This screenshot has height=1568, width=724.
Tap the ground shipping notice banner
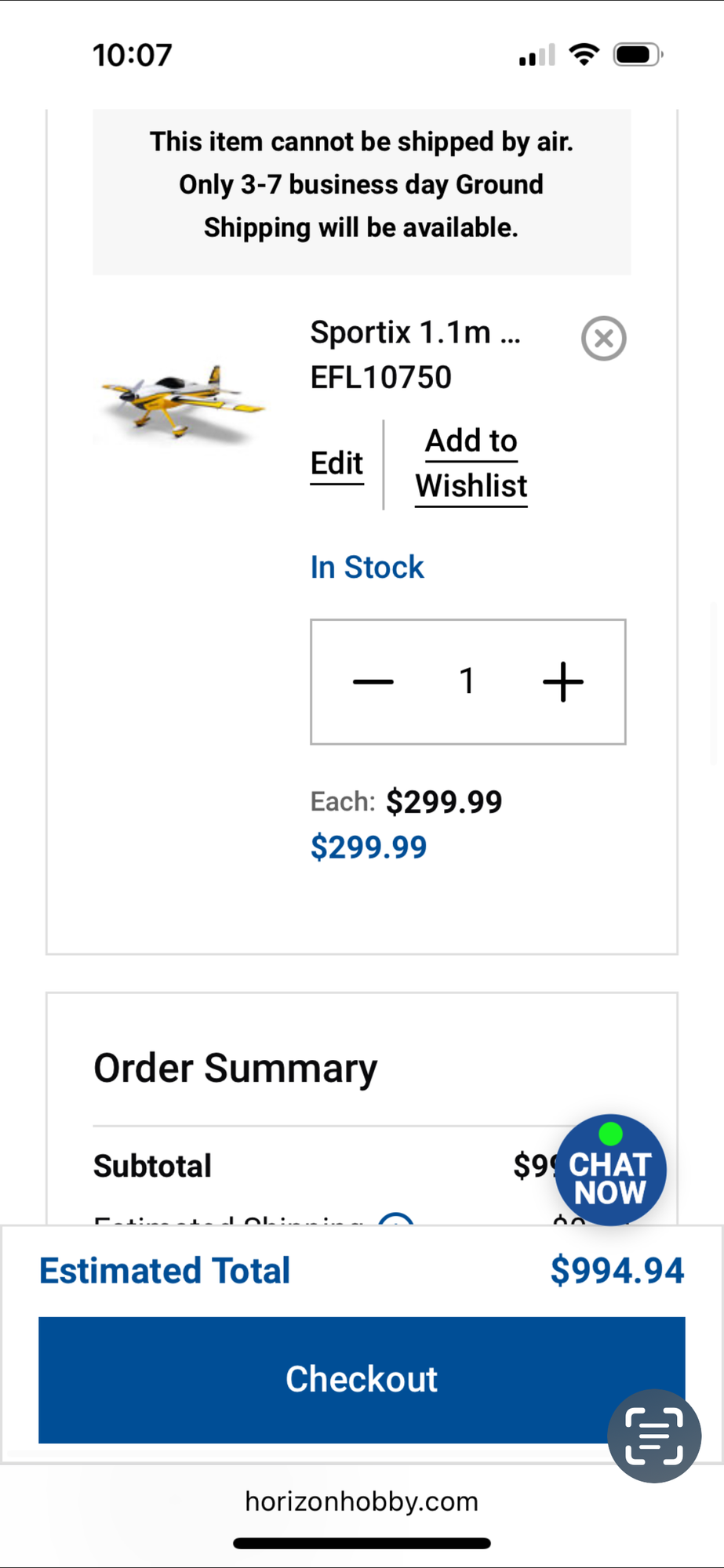(x=362, y=185)
